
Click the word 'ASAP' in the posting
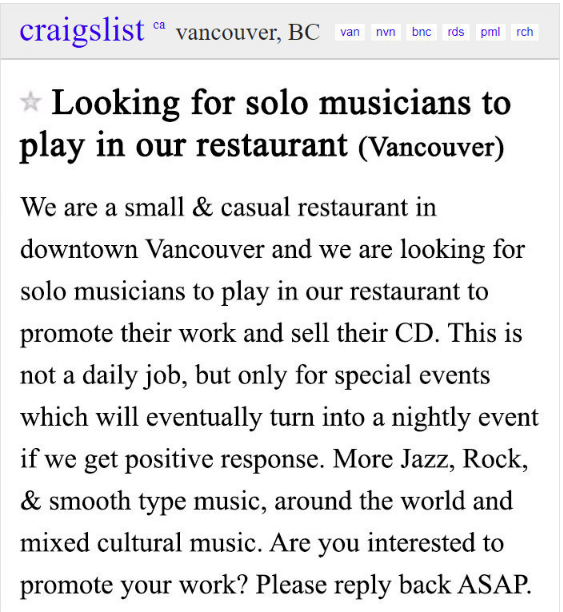[x=493, y=584]
